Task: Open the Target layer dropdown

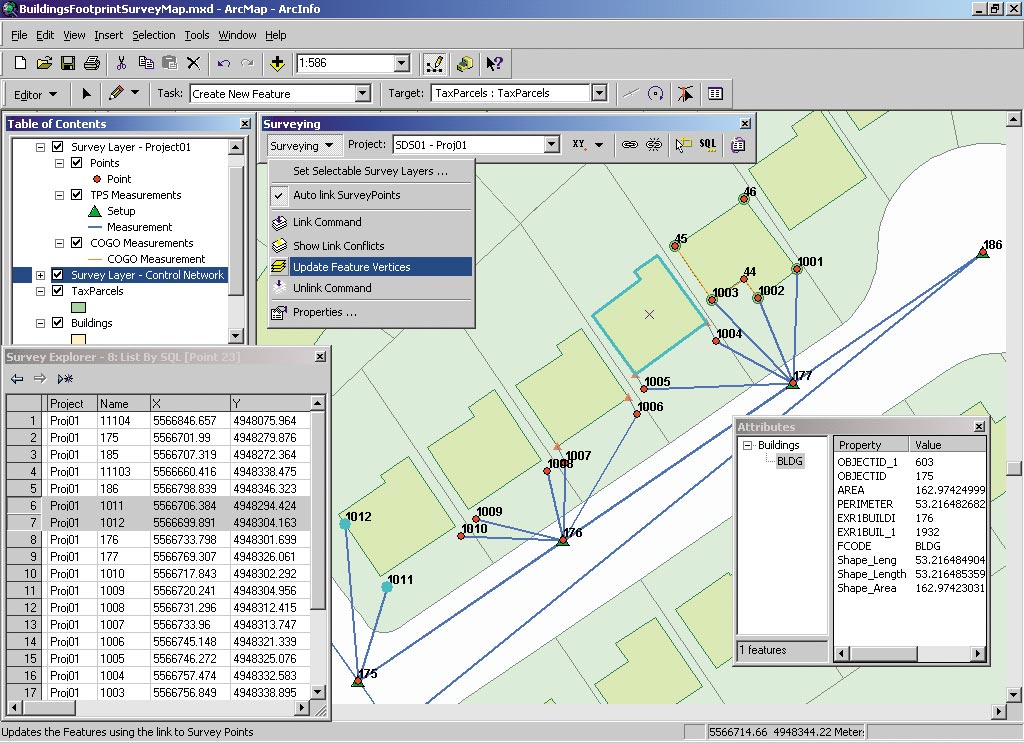Action: [x=599, y=93]
